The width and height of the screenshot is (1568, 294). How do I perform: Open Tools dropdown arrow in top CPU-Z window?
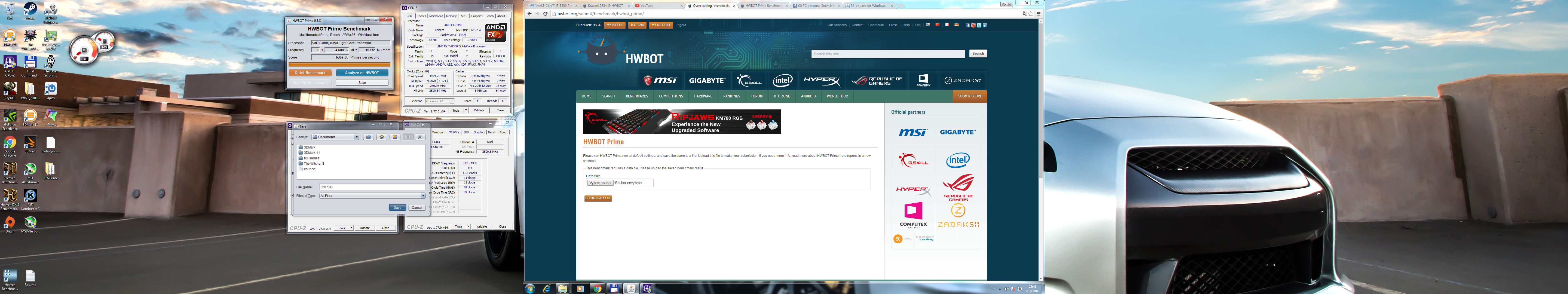coord(466,110)
